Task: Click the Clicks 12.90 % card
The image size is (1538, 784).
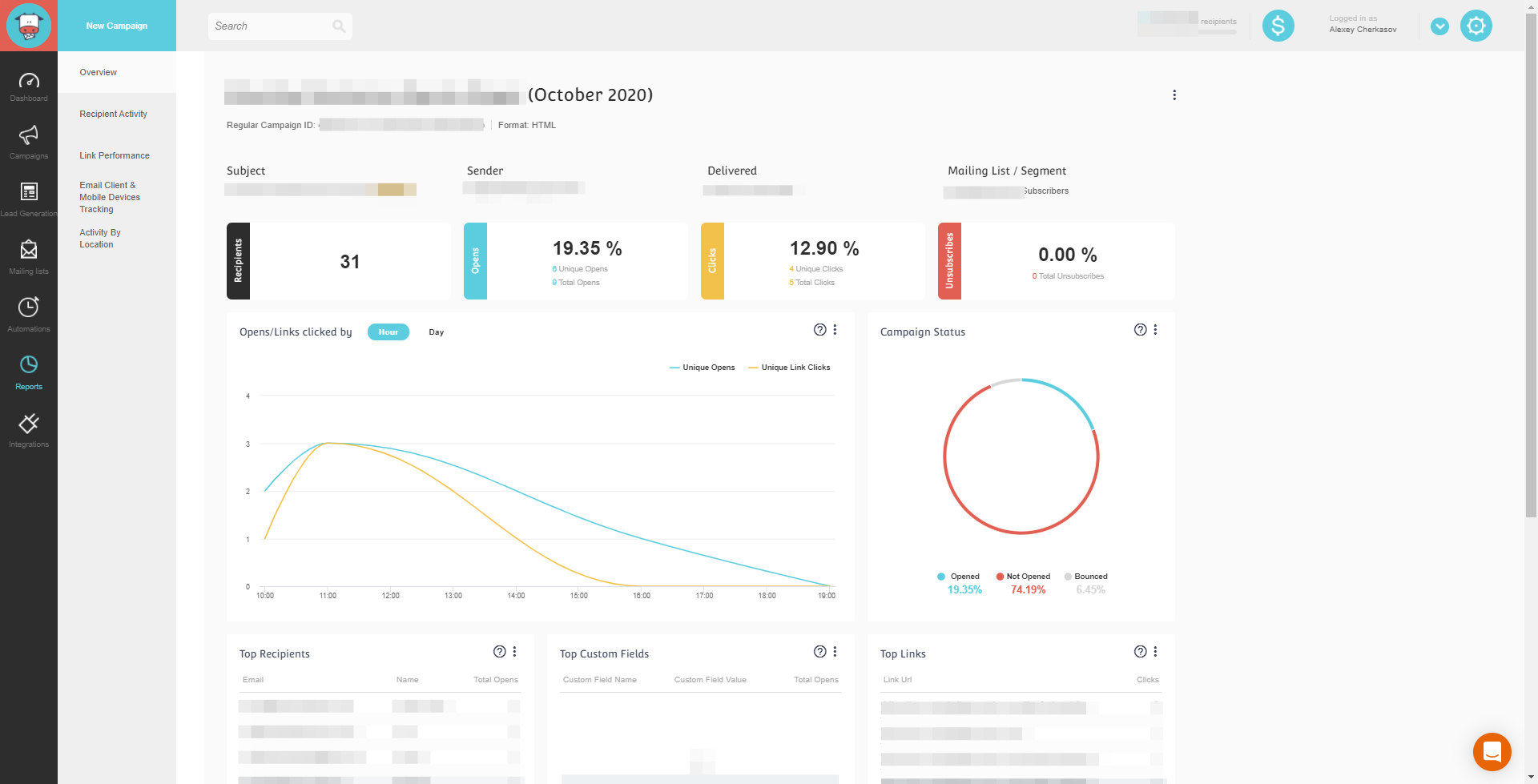Action: (813, 261)
